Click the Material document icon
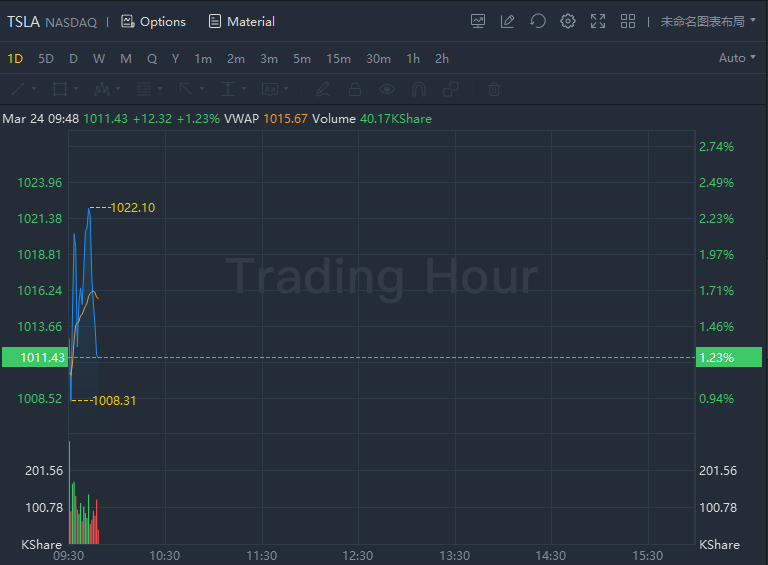The width and height of the screenshot is (768, 565). click(215, 22)
